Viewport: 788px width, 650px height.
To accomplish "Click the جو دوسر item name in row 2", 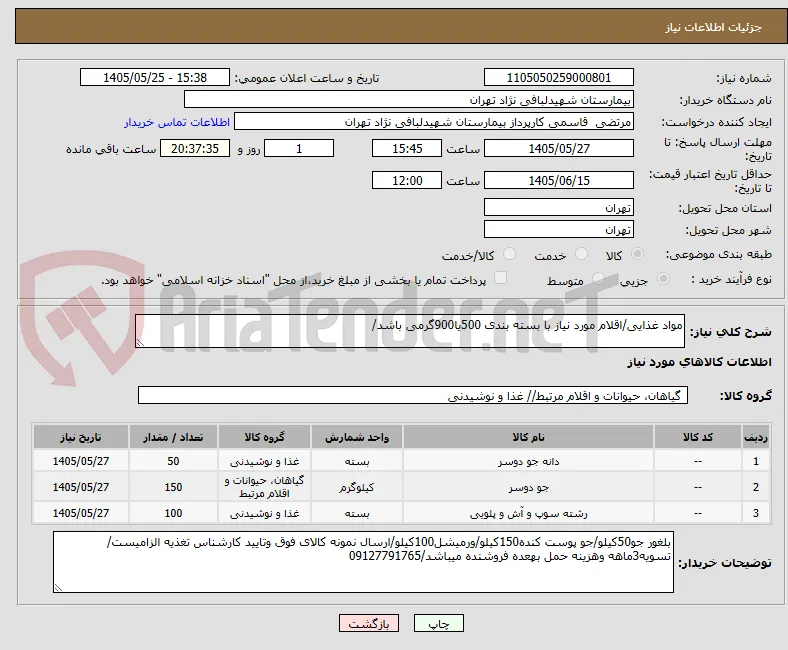I will (x=528, y=487).
